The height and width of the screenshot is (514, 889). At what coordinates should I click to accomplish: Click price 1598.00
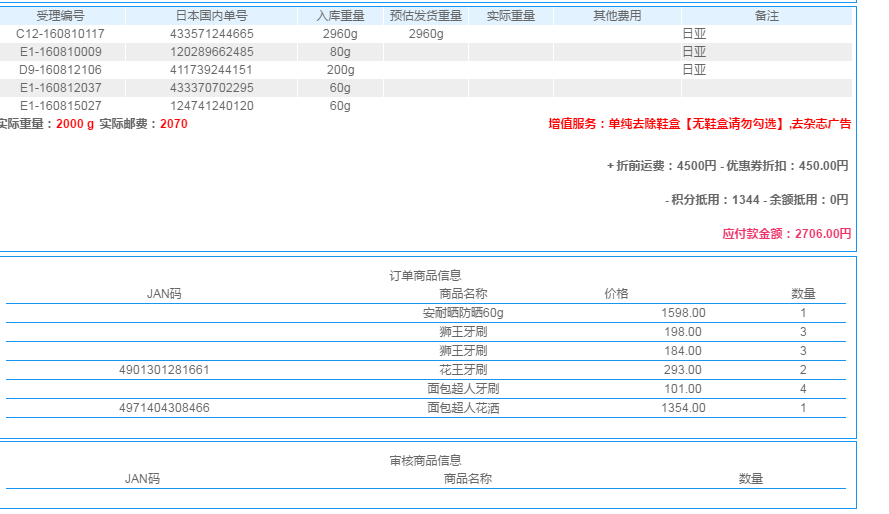[683, 313]
